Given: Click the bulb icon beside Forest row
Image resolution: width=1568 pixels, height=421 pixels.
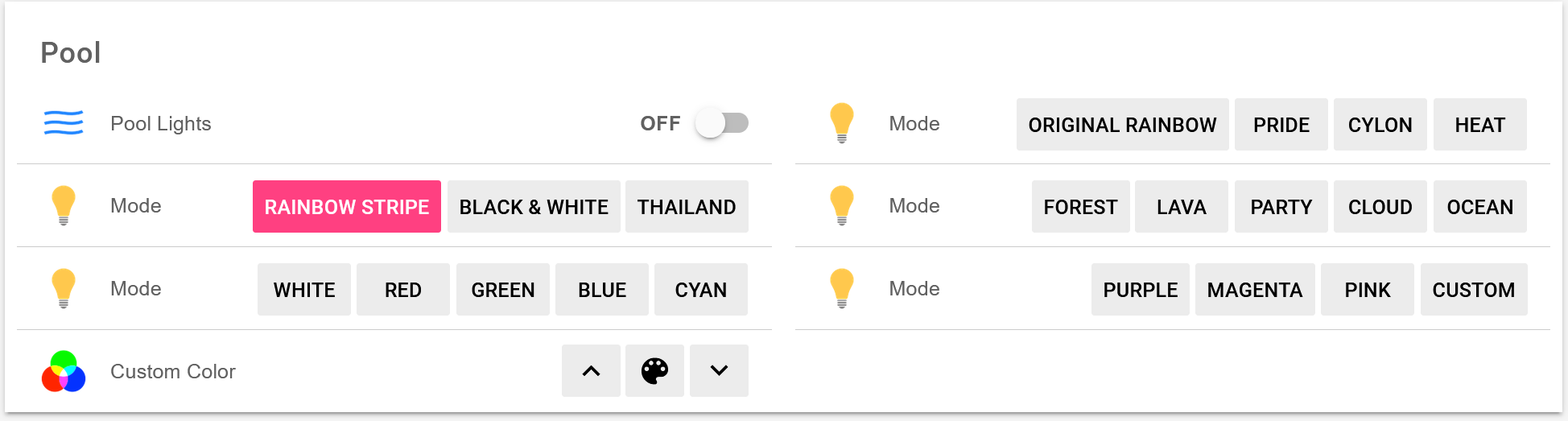Looking at the screenshot, I should coord(842,205).
